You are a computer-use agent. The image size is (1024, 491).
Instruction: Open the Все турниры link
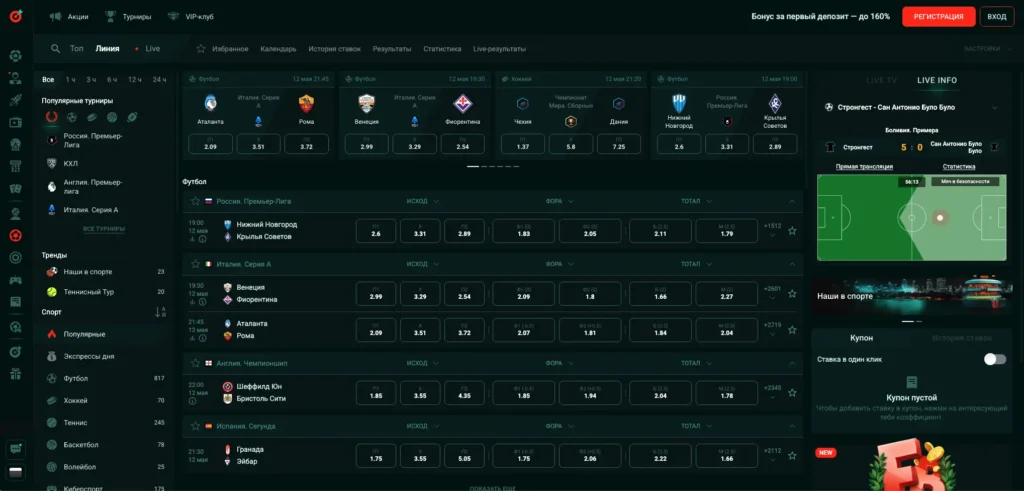(103, 229)
